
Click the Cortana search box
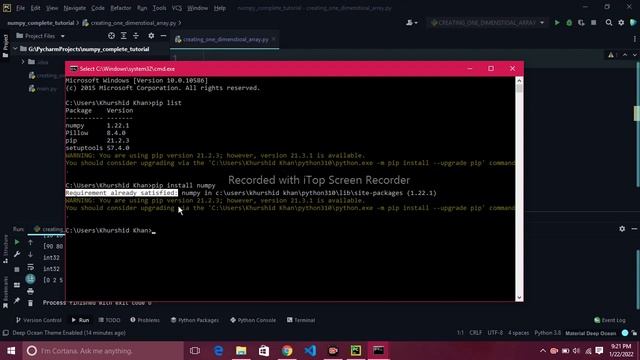pyautogui.click(x=103, y=351)
